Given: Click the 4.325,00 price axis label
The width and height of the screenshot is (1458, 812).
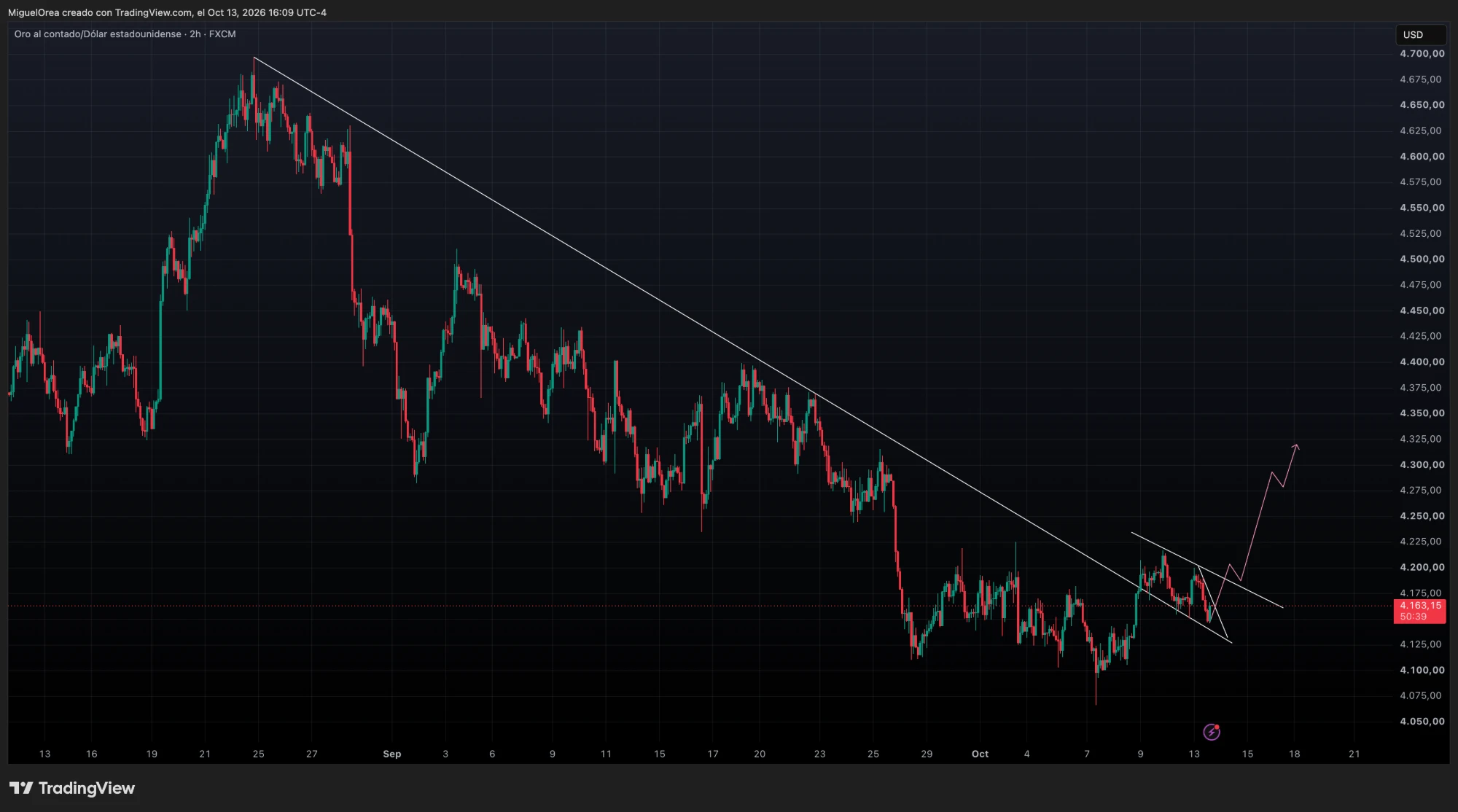Looking at the screenshot, I should click(x=1420, y=439).
